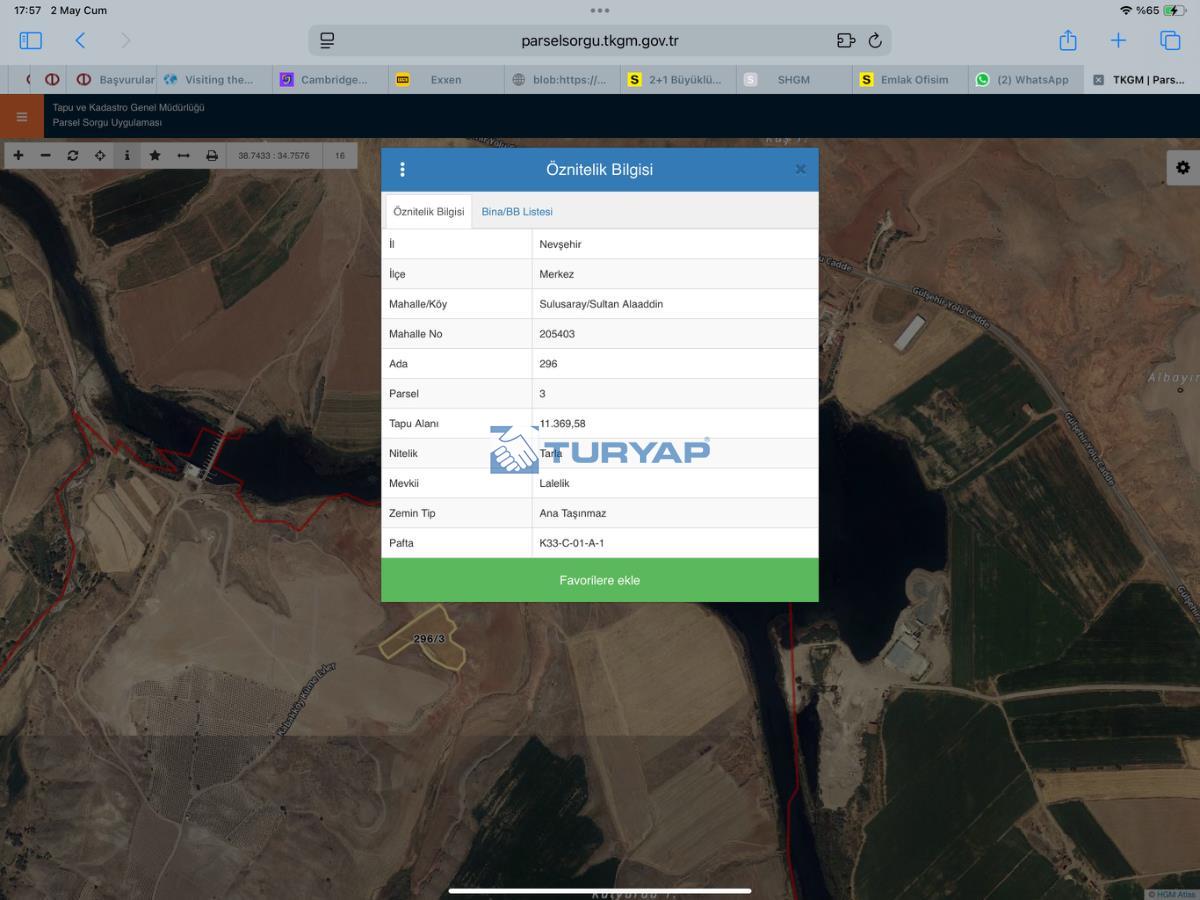1200x900 pixels.
Task: Select the distance measure arrow tool
Action: pyautogui.click(x=183, y=155)
